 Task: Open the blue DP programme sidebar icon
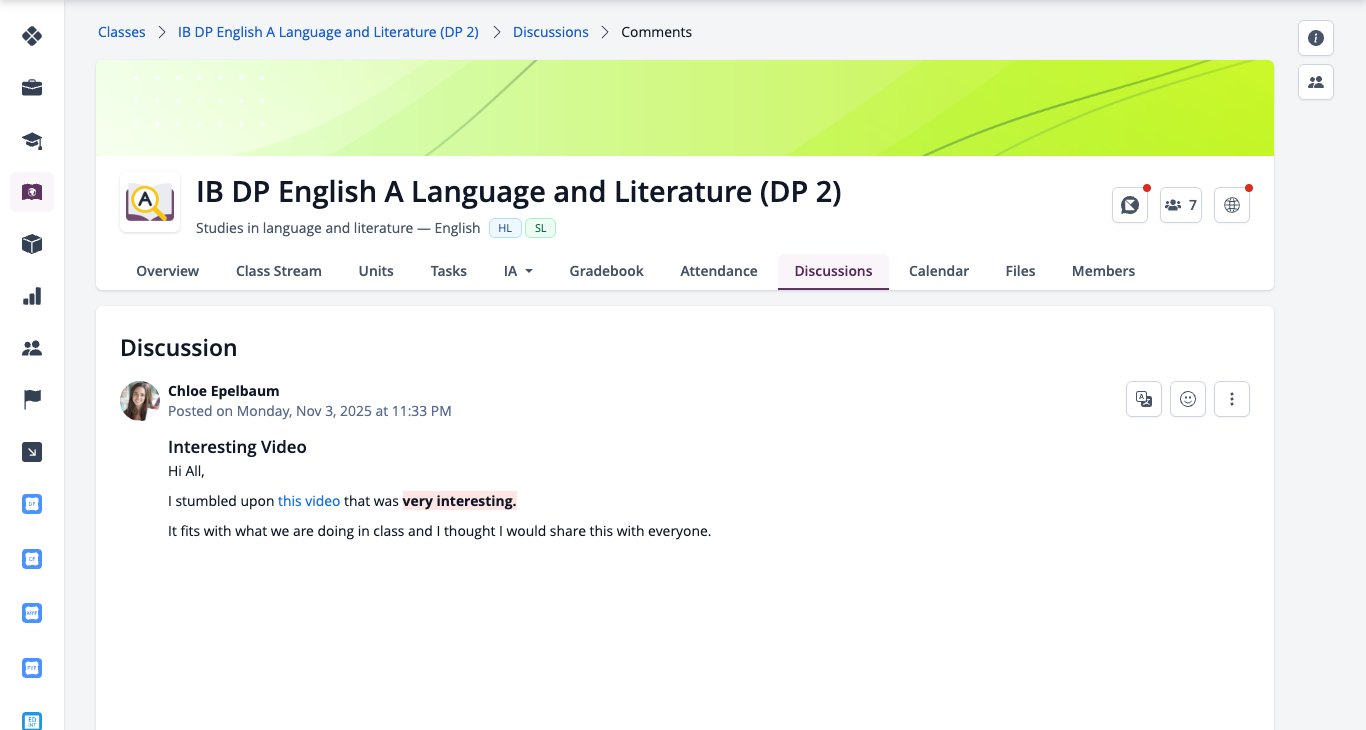pyautogui.click(x=32, y=504)
